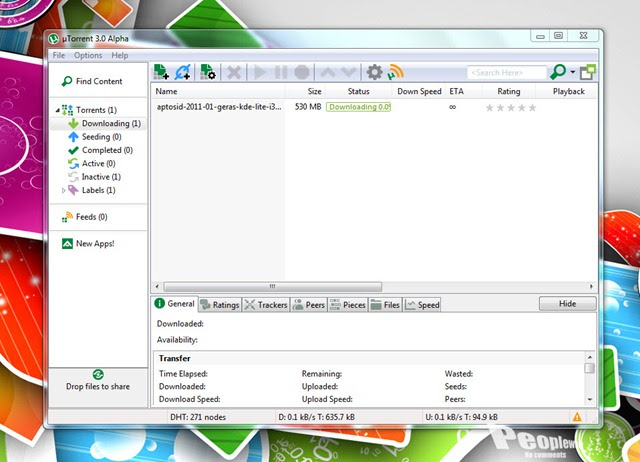Select Completed (0) category
This screenshot has width=640, height=462.
(100, 150)
